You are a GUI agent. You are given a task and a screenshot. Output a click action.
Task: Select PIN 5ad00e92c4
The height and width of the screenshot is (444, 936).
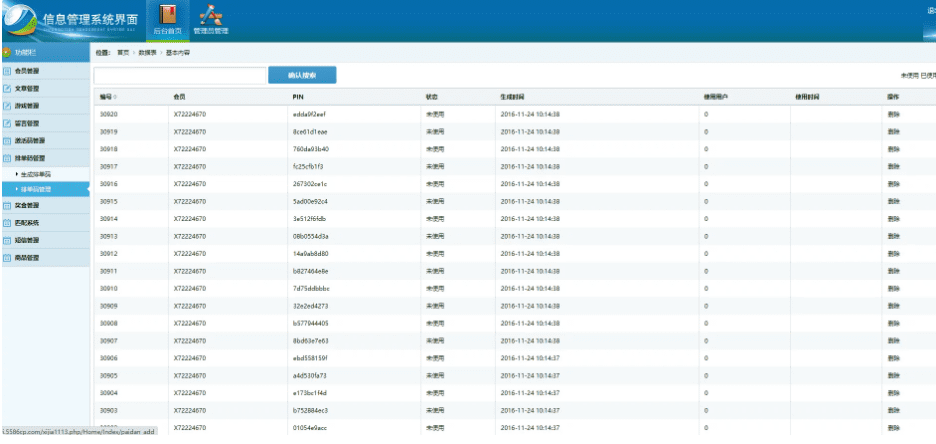(310, 201)
